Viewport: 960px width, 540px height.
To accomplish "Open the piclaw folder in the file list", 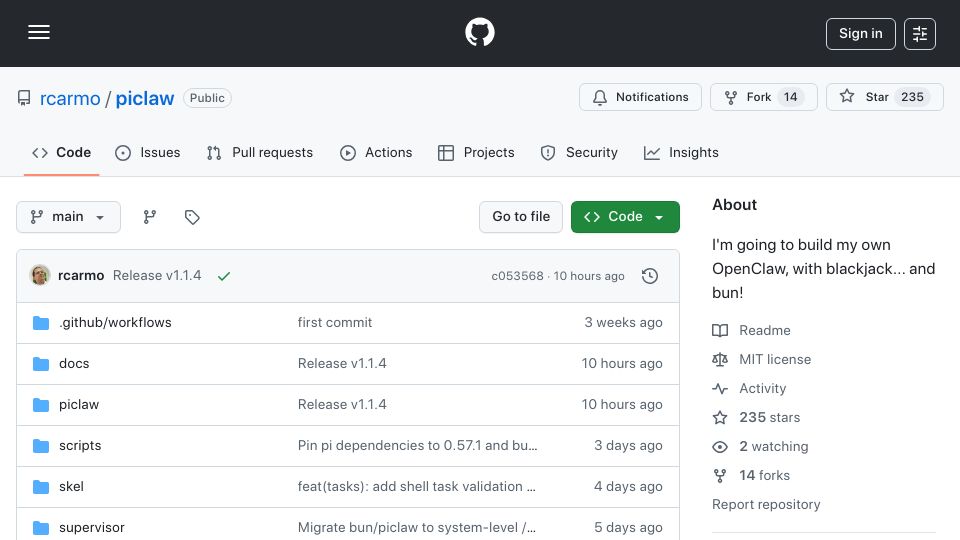I will click(x=79, y=405).
